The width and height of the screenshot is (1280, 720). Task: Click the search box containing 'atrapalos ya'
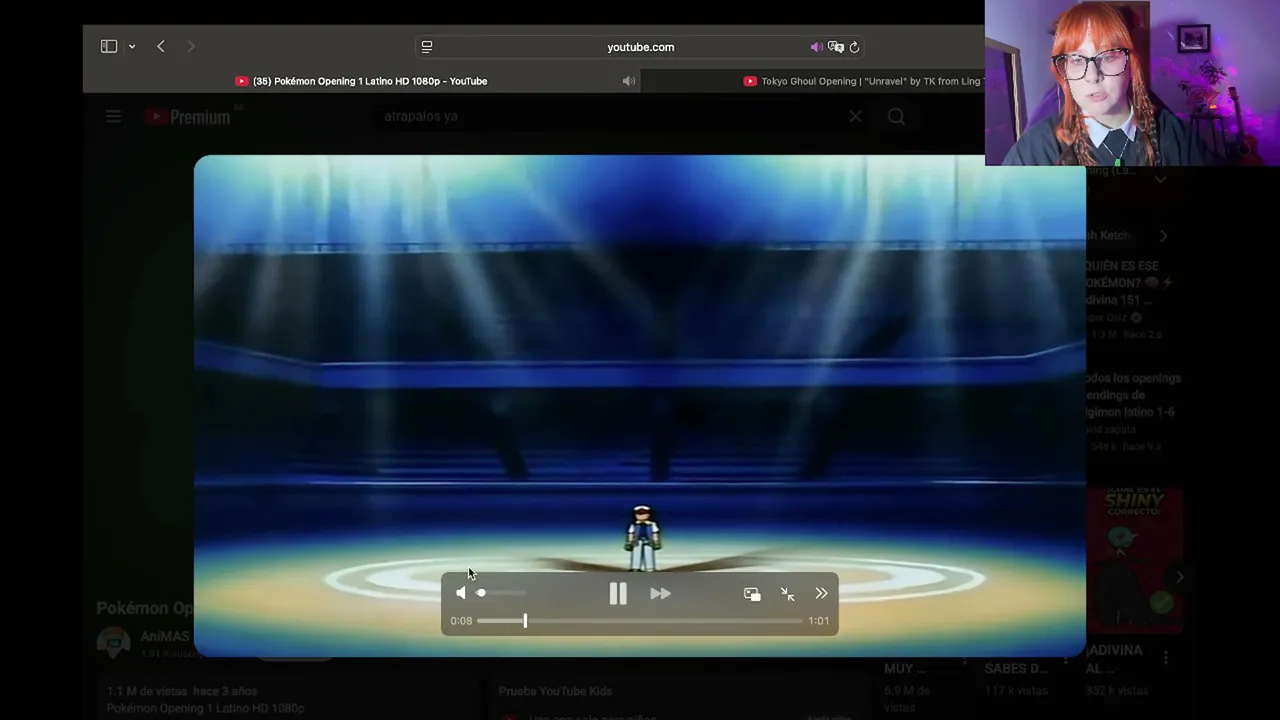coord(610,116)
